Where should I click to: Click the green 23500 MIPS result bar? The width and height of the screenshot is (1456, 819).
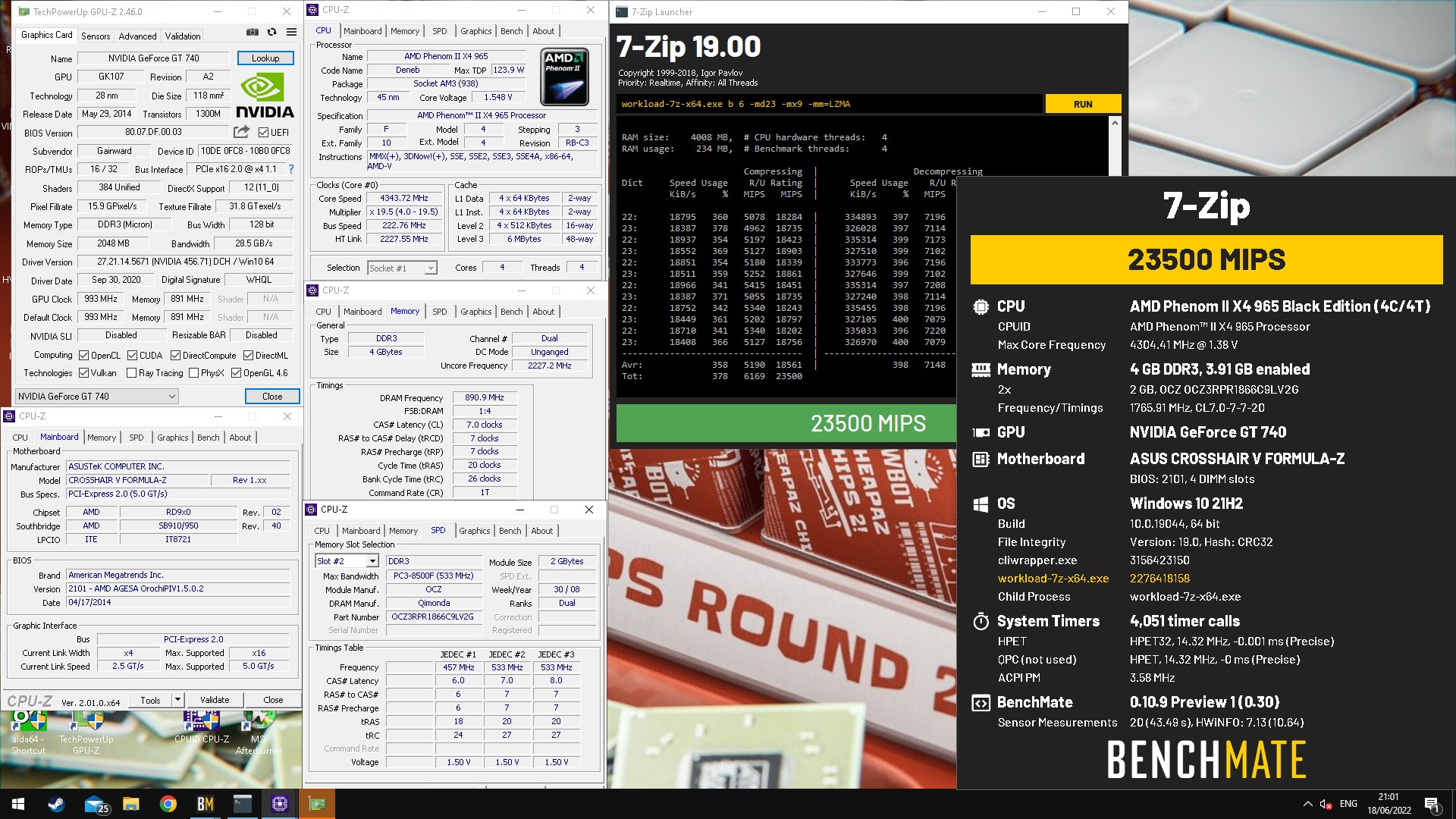point(786,423)
